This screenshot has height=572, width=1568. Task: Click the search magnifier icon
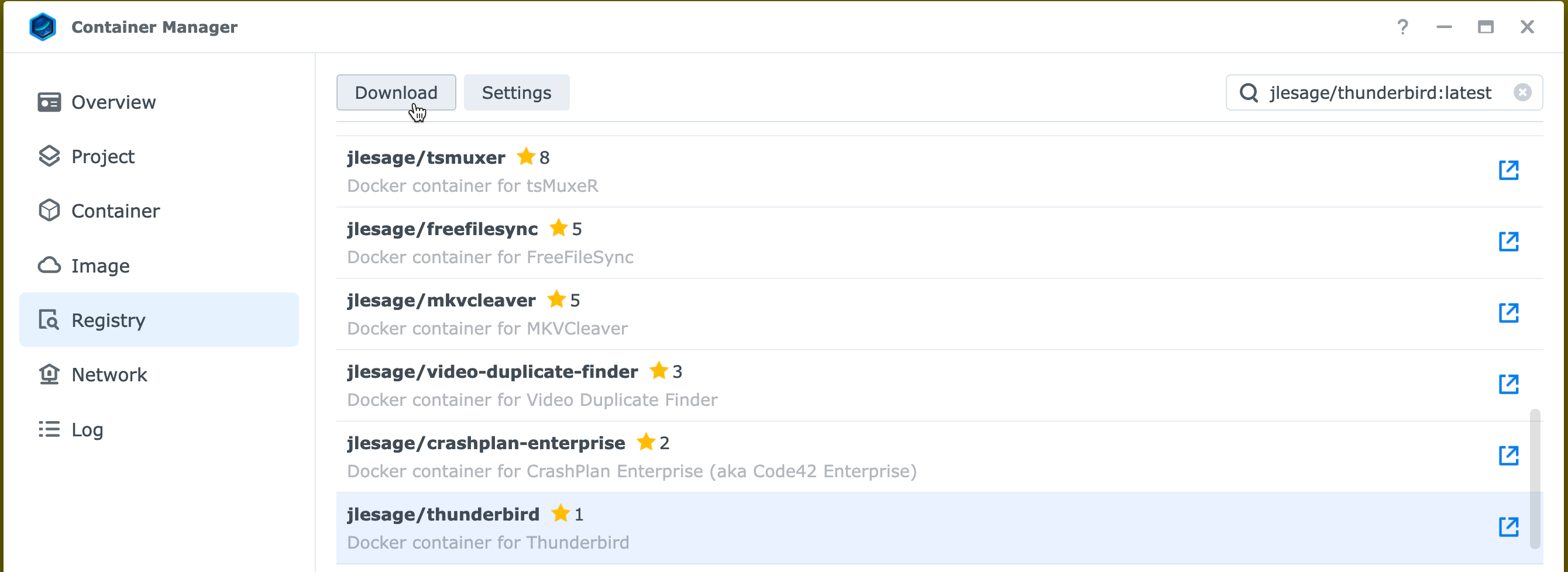[1249, 92]
